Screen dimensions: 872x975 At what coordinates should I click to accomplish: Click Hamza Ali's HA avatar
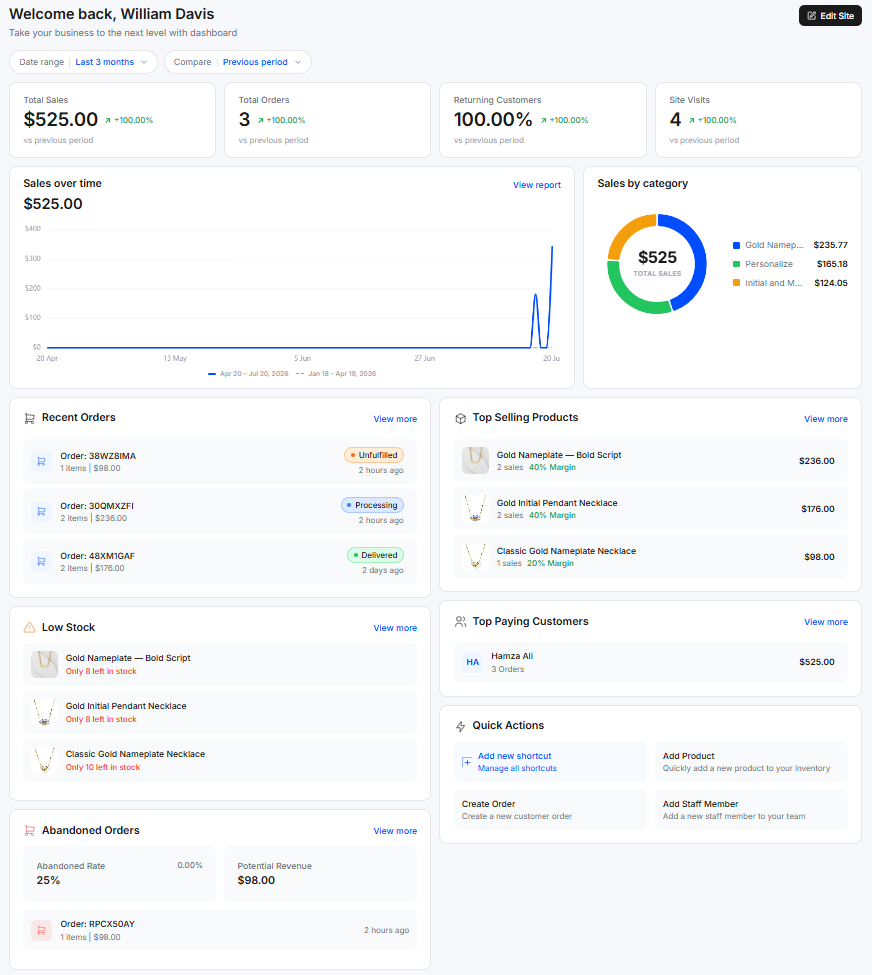point(473,662)
